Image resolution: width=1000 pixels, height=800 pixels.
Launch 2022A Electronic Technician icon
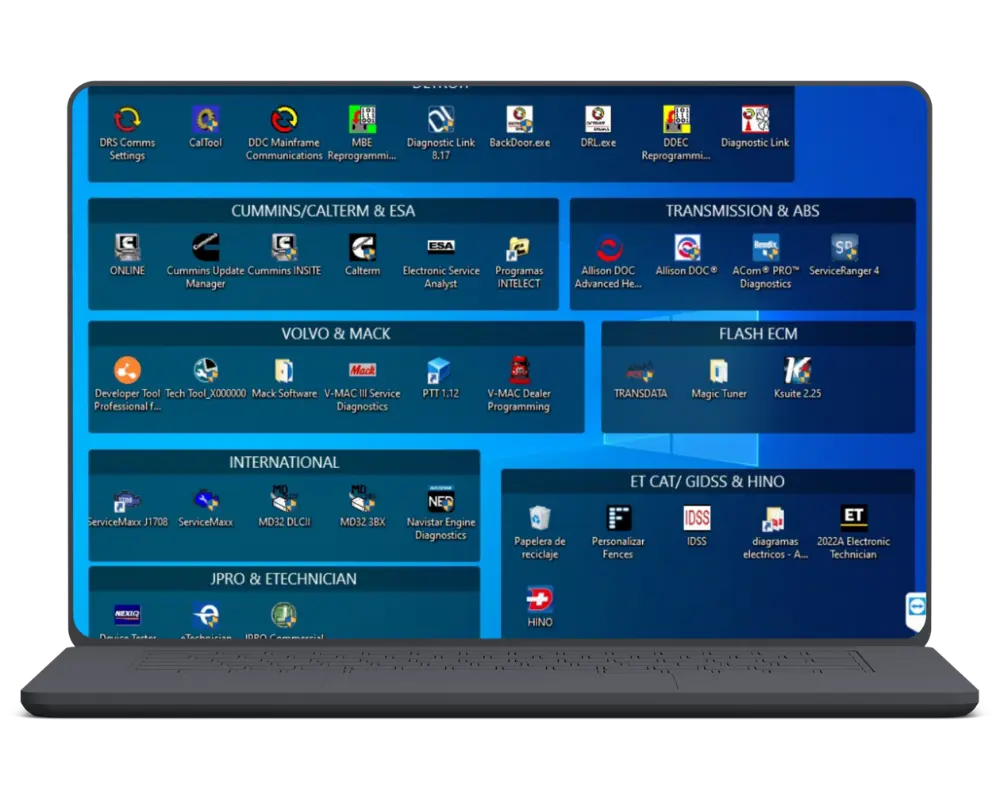853,518
